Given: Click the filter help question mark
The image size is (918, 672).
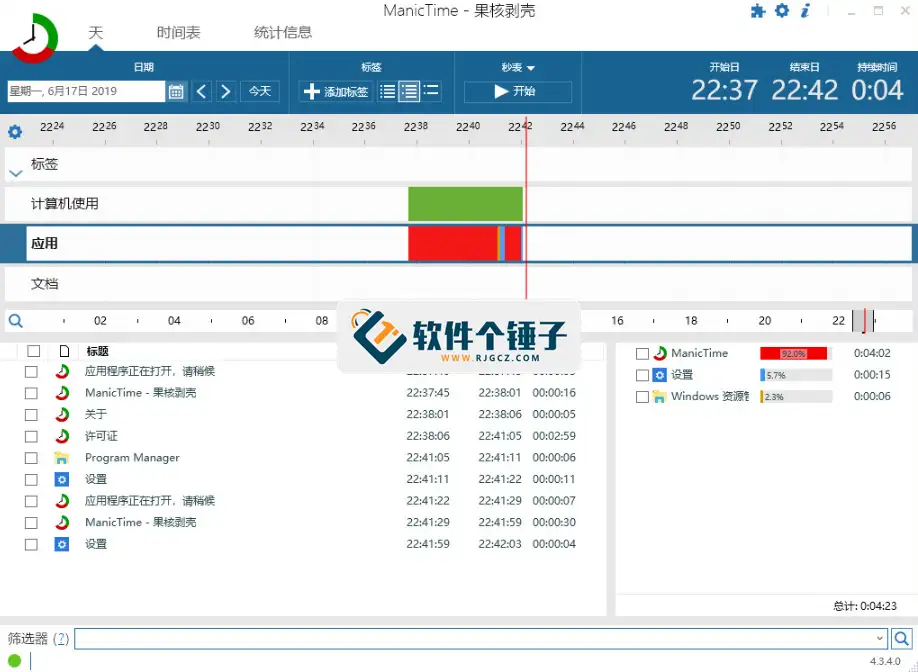Looking at the screenshot, I should (x=61, y=639).
